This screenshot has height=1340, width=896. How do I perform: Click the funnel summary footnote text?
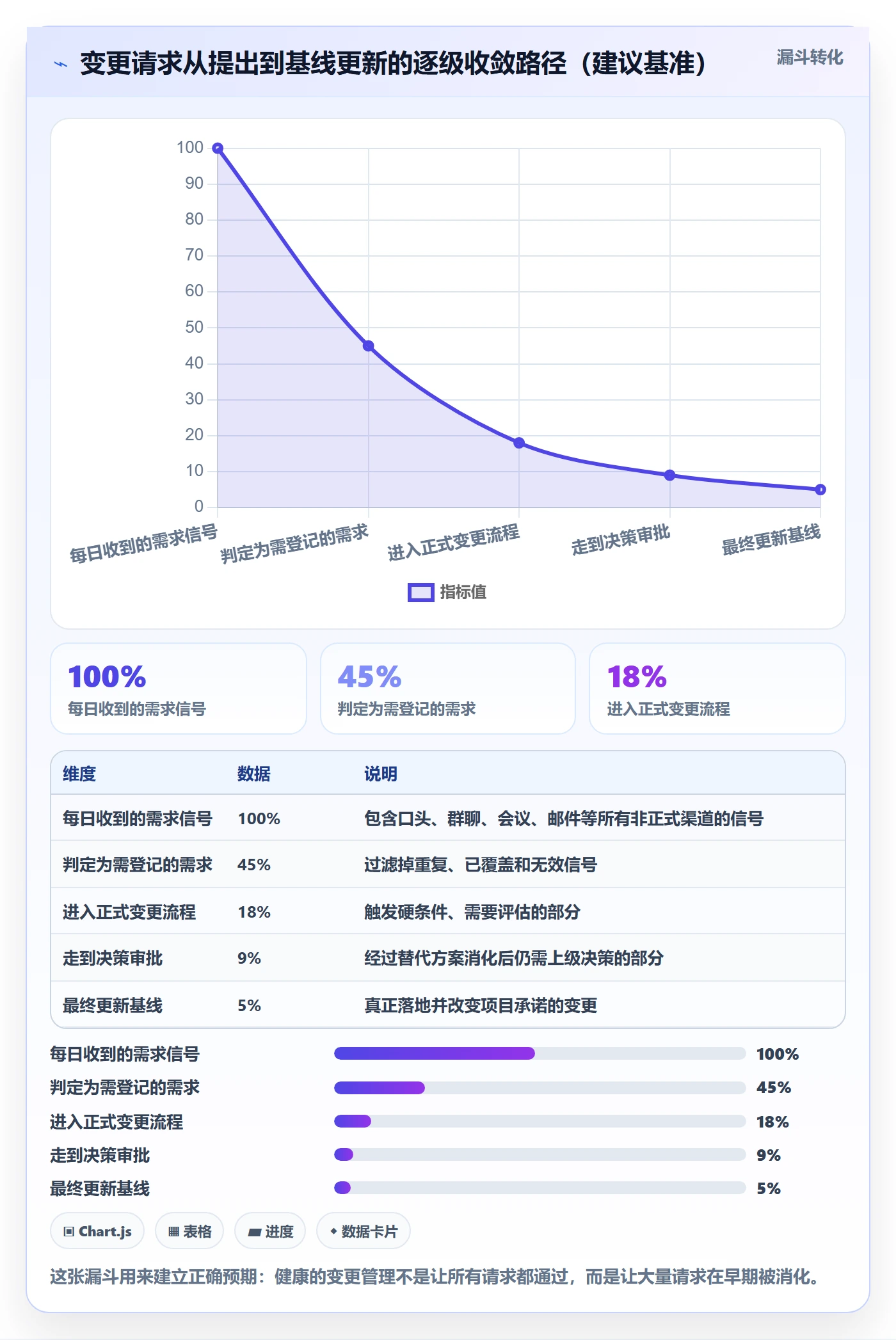point(434,1277)
